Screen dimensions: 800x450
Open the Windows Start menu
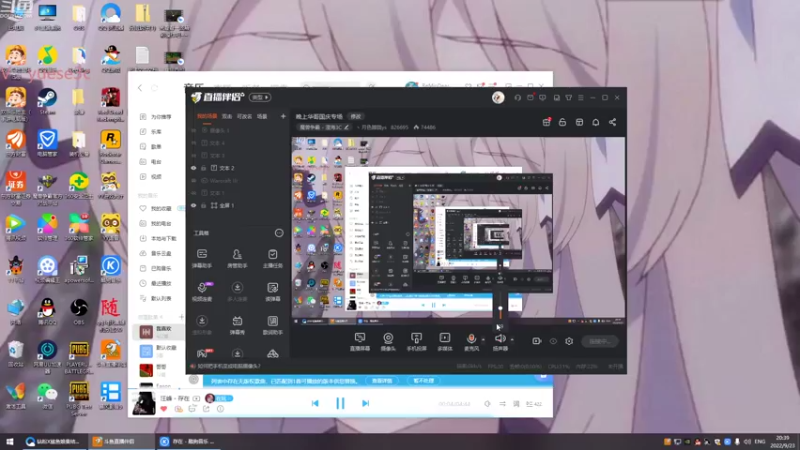(x=9, y=441)
